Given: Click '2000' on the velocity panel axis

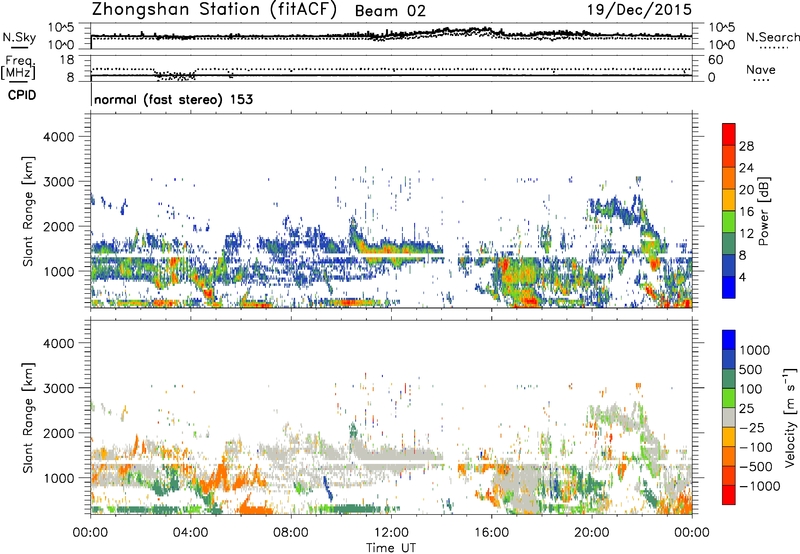Looking at the screenshot, I should point(58,433).
